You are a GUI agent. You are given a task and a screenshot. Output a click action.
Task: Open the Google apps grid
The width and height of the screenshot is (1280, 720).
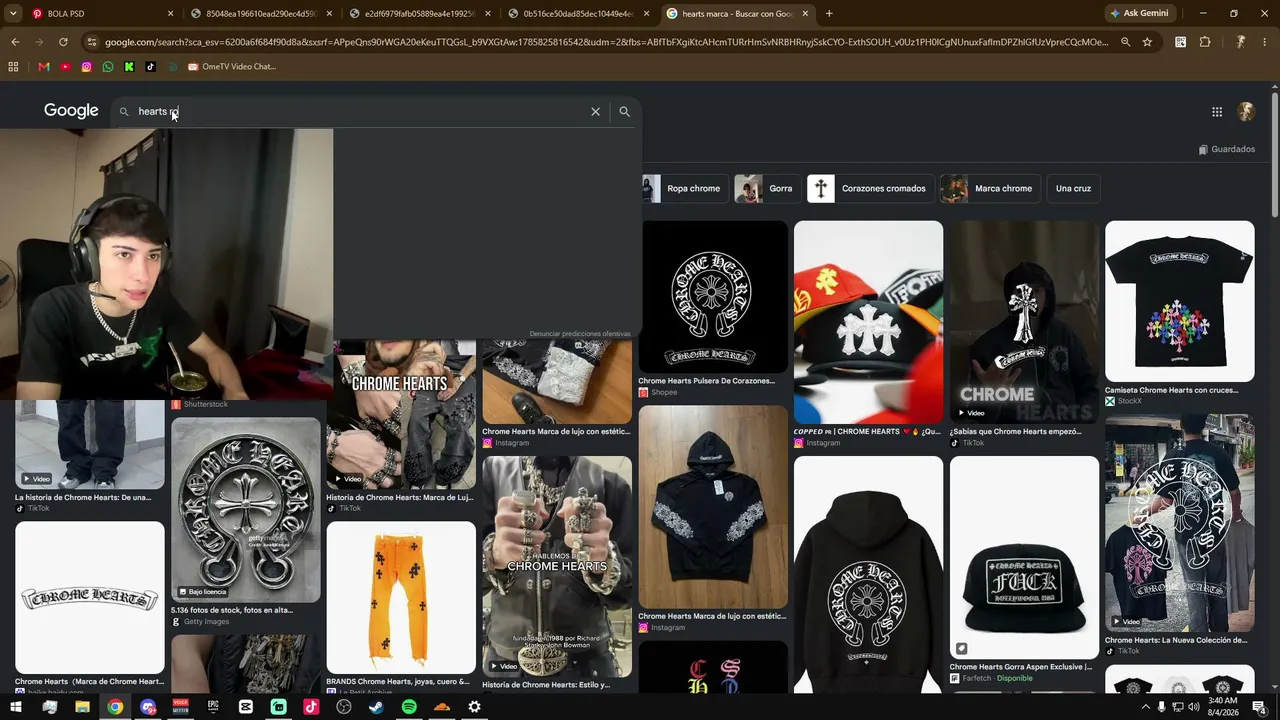point(1217,112)
